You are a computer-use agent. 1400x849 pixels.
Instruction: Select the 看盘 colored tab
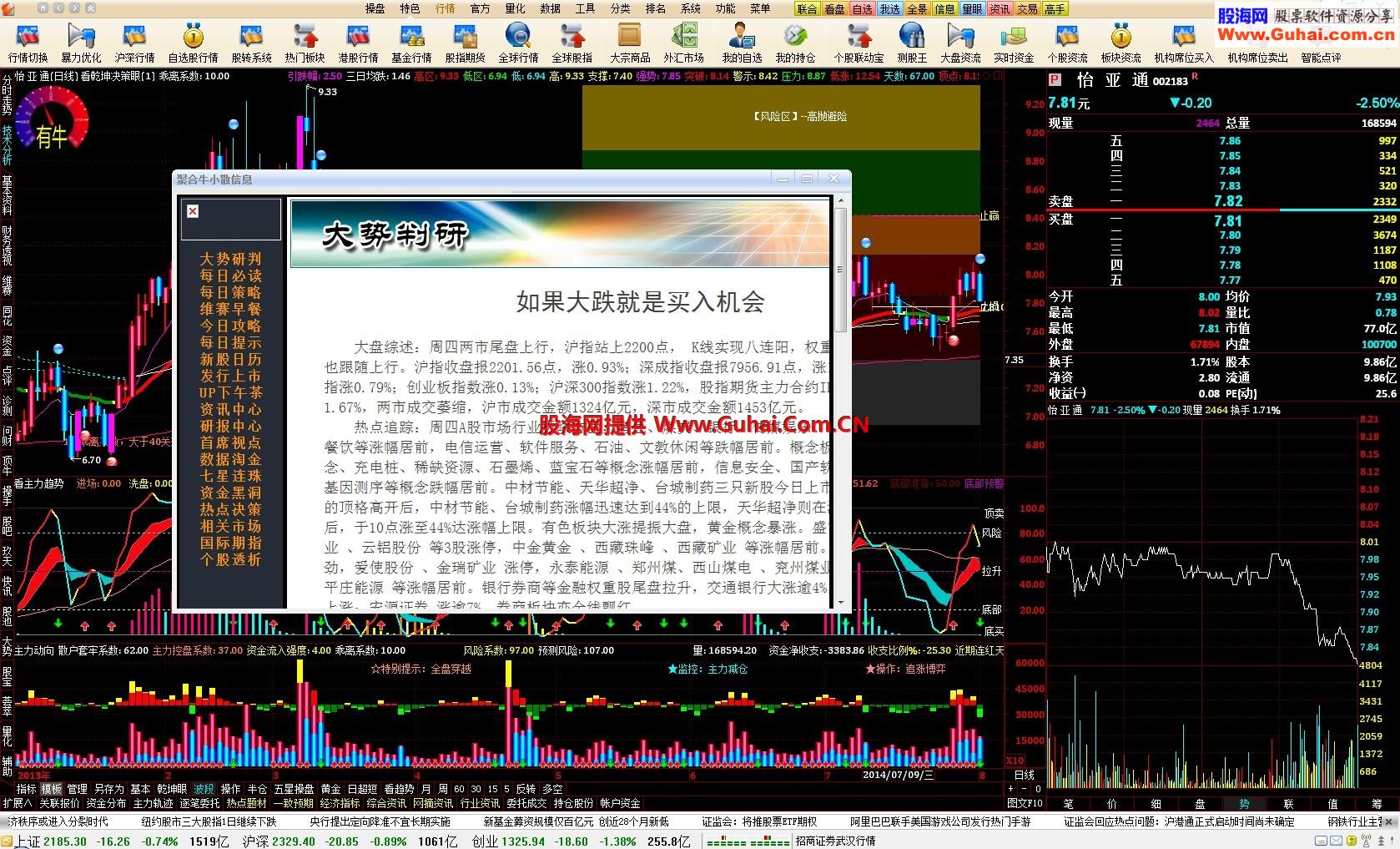coord(835,9)
